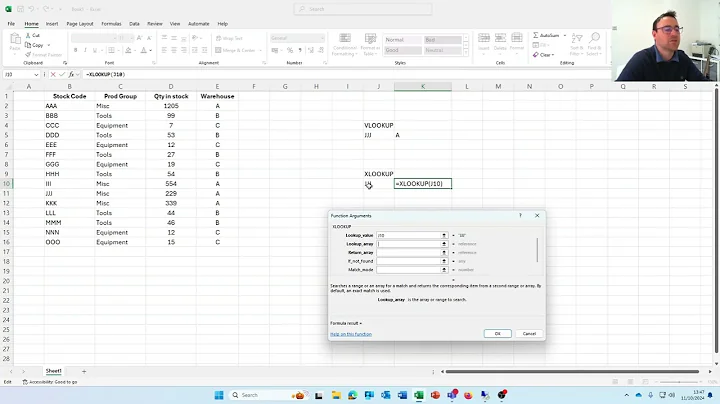Click the Center alignment icon
Screen dimensions: 720x404
(x=174, y=50)
